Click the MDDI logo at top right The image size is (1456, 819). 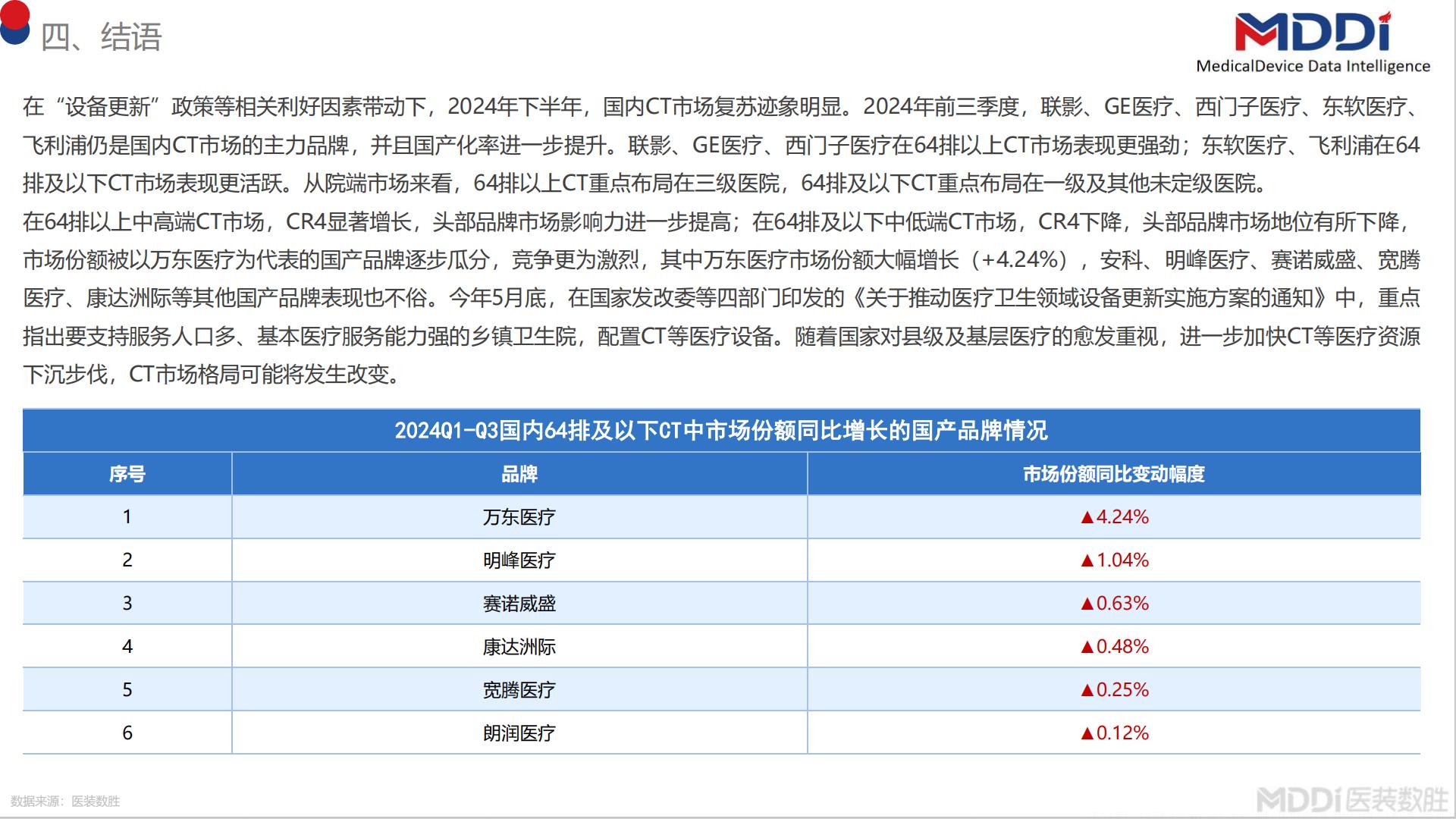(1313, 32)
